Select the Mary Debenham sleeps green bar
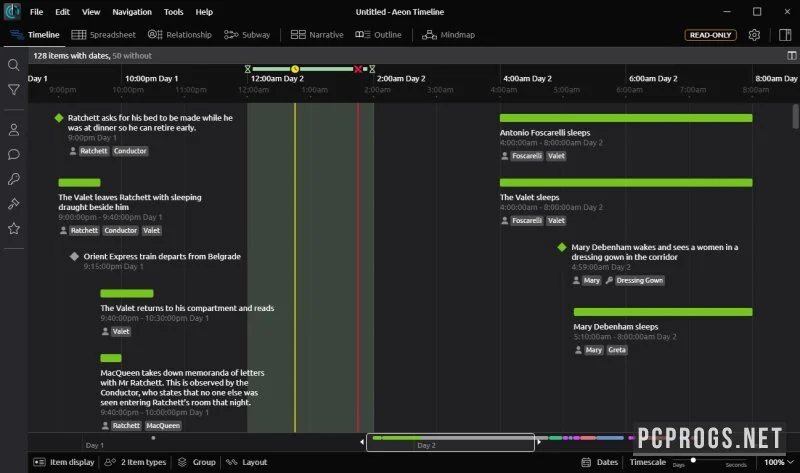Viewport: 800px width, 473px height. coord(663,312)
